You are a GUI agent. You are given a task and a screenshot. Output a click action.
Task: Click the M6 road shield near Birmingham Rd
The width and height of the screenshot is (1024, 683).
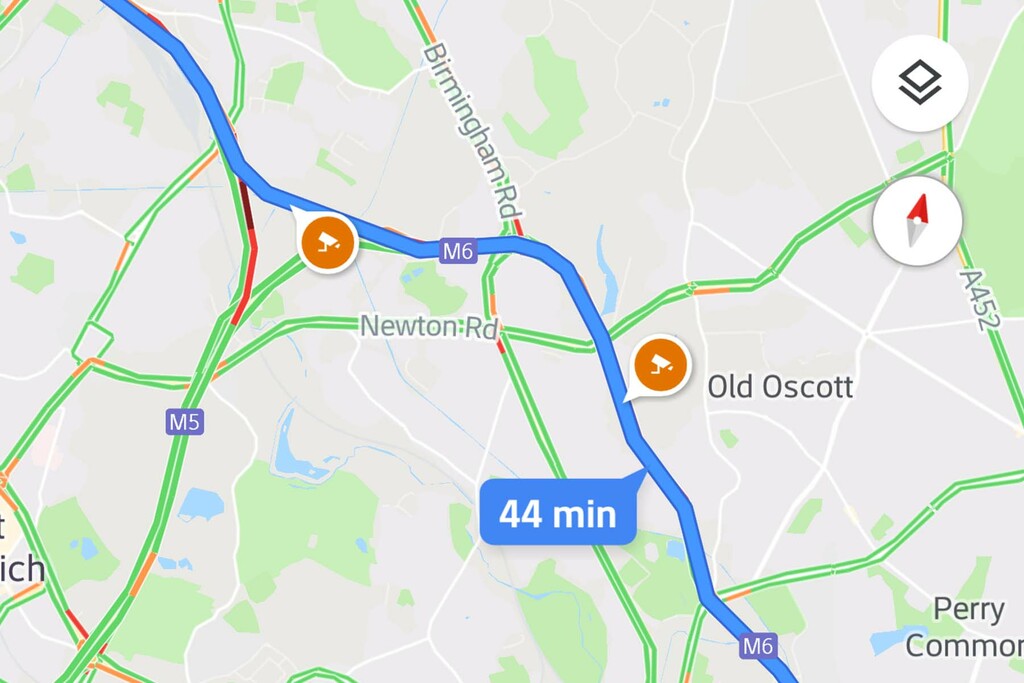tap(458, 251)
